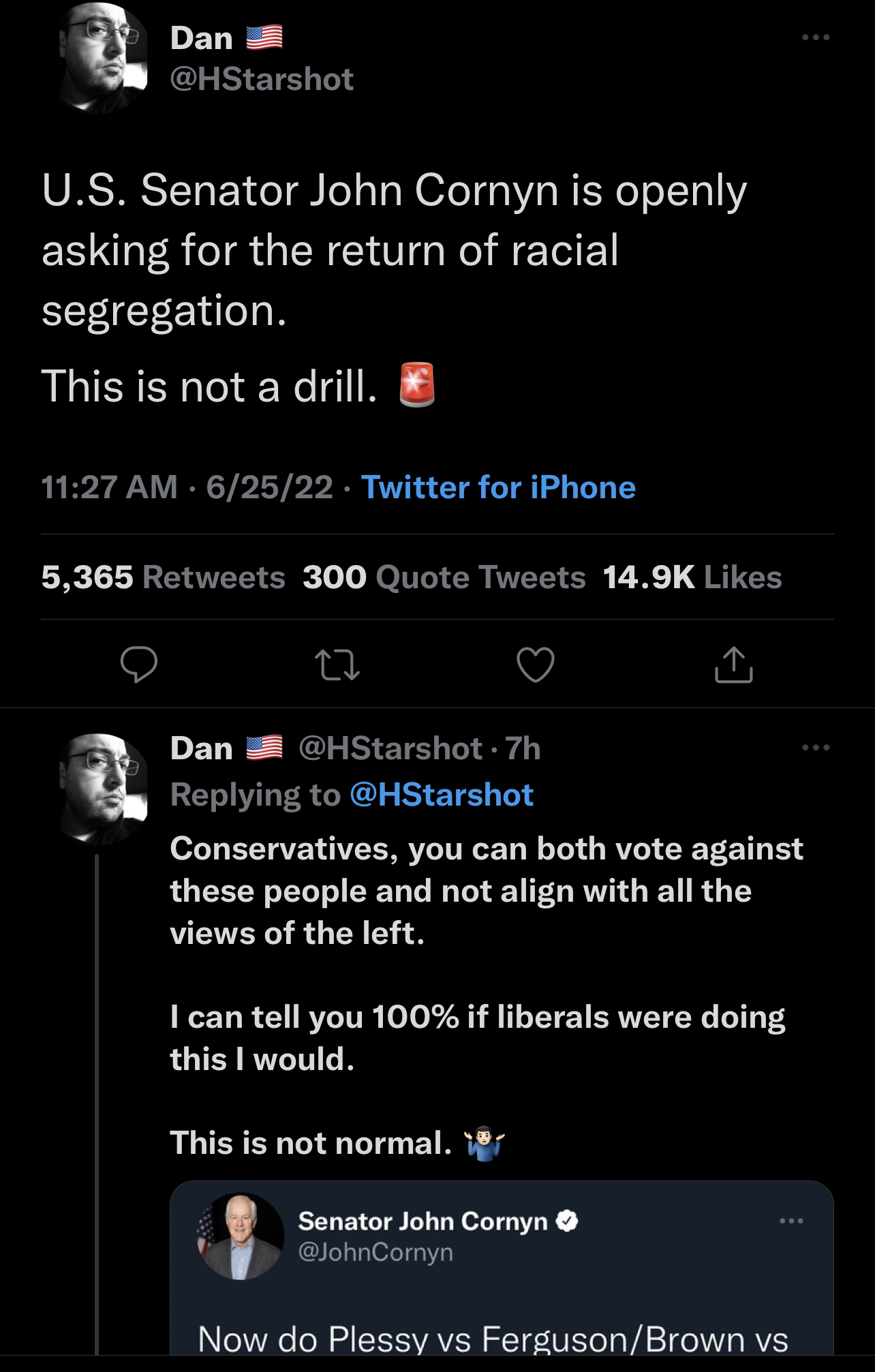Tap the 11:27 AM 6/25/22 timestamp
Image resolution: width=875 pixels, height=1372 pixels.
187,487
